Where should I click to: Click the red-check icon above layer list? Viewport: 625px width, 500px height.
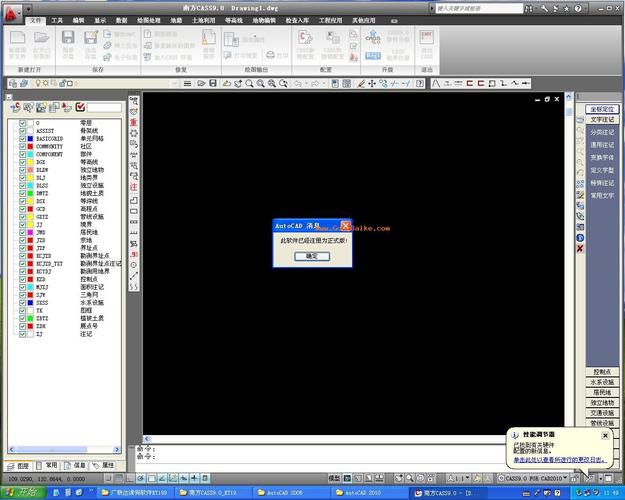coord(80,107)
